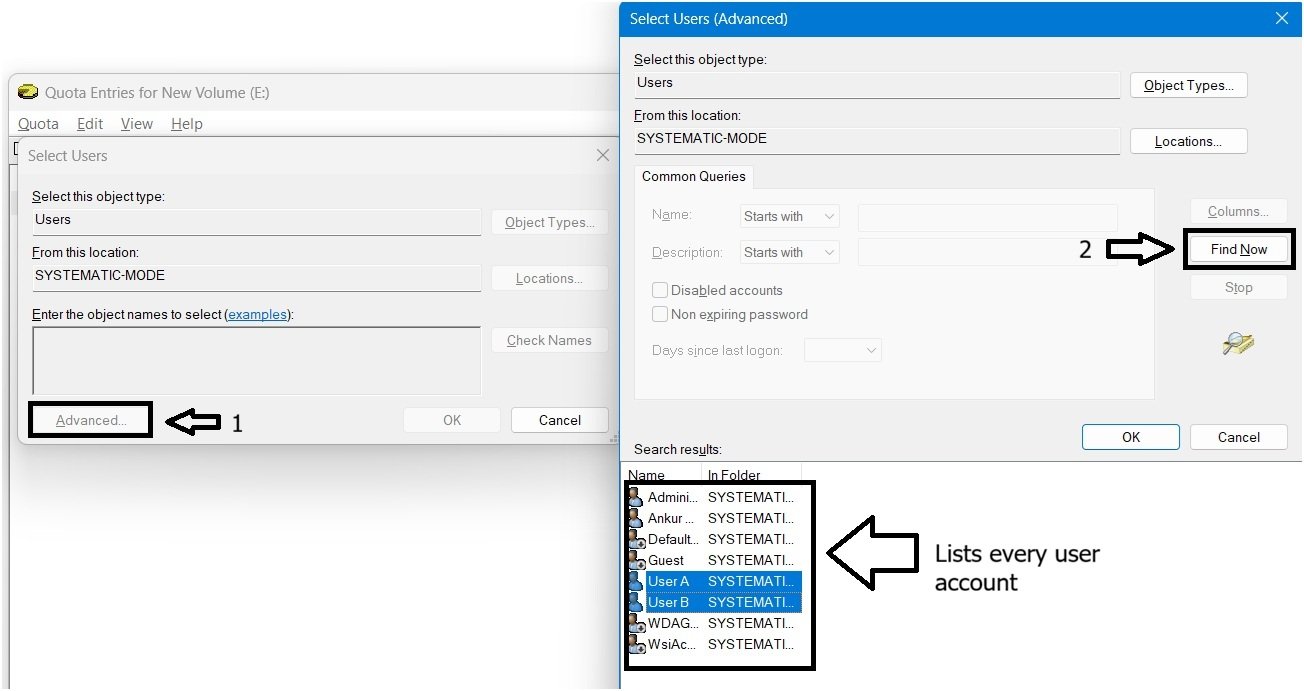Select the Guest row in search results
This screenshot has height=691, width=1304.
[714, 560]
